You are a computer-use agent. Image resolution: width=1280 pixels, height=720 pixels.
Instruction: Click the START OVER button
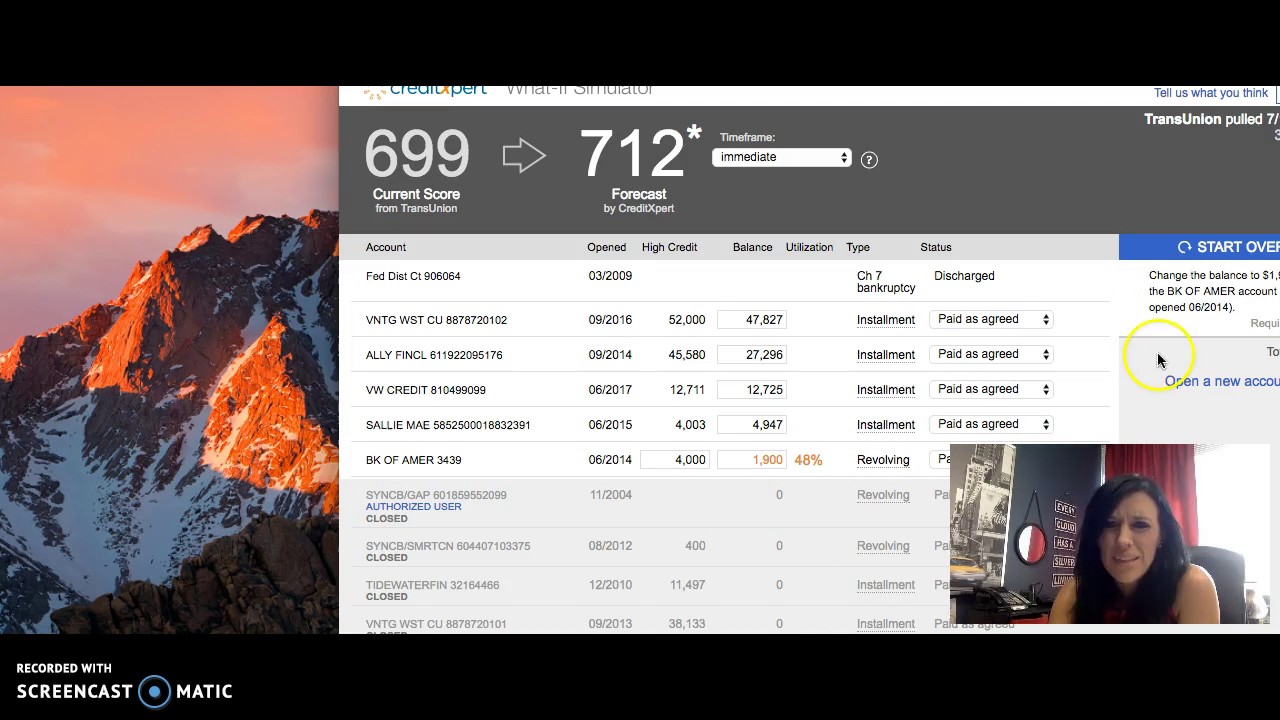(x=1199, y=247)
